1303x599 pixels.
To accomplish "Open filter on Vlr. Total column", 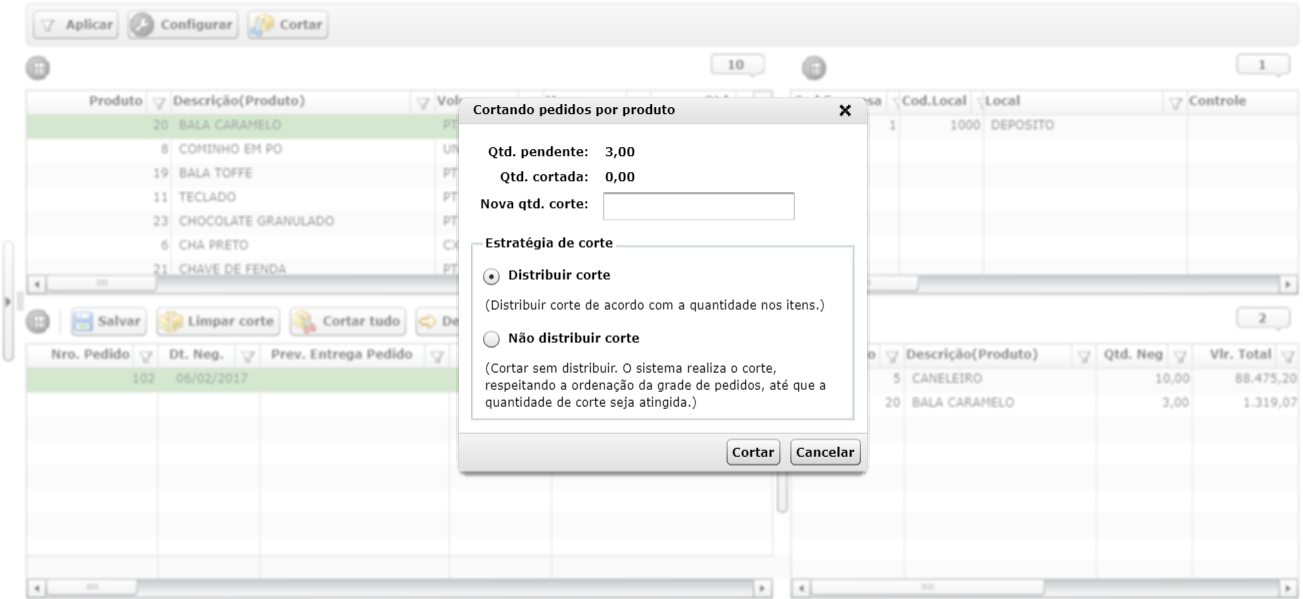I will [x=1286, y=354].
